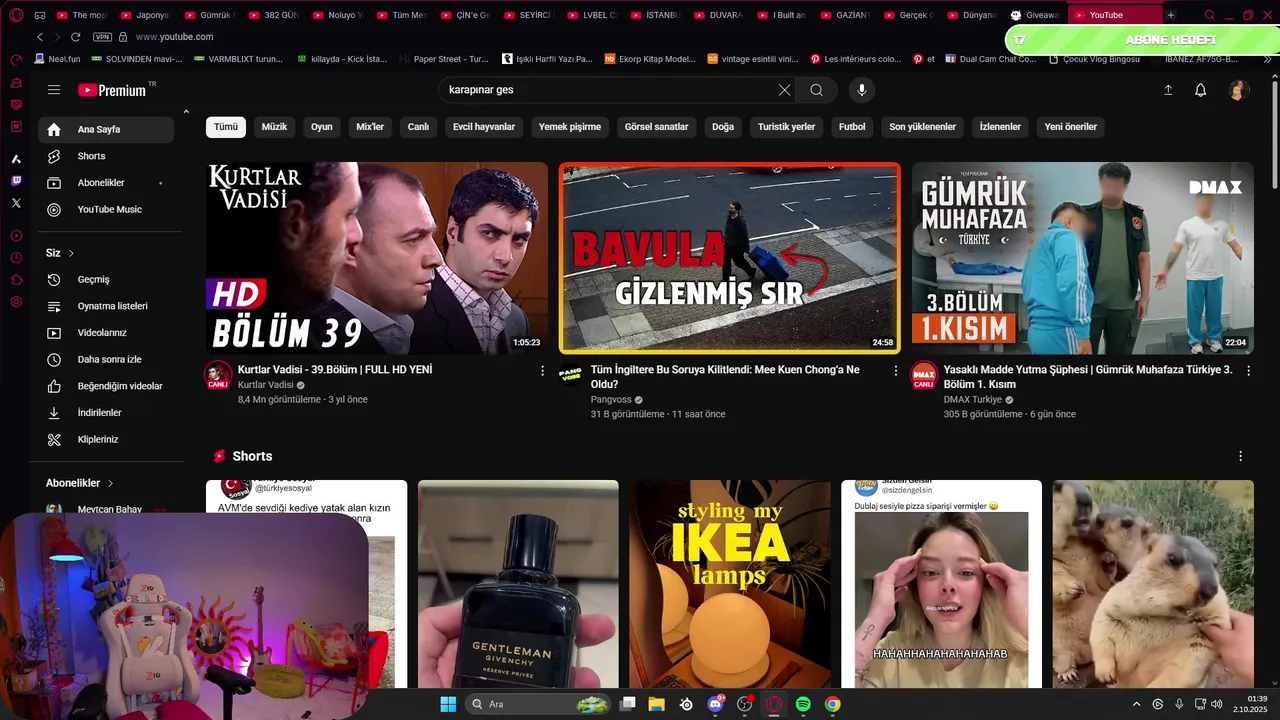Screen dimensions: 1280x720
Task: Open Discord from the taskbar
Action: [x=715, y=704]
